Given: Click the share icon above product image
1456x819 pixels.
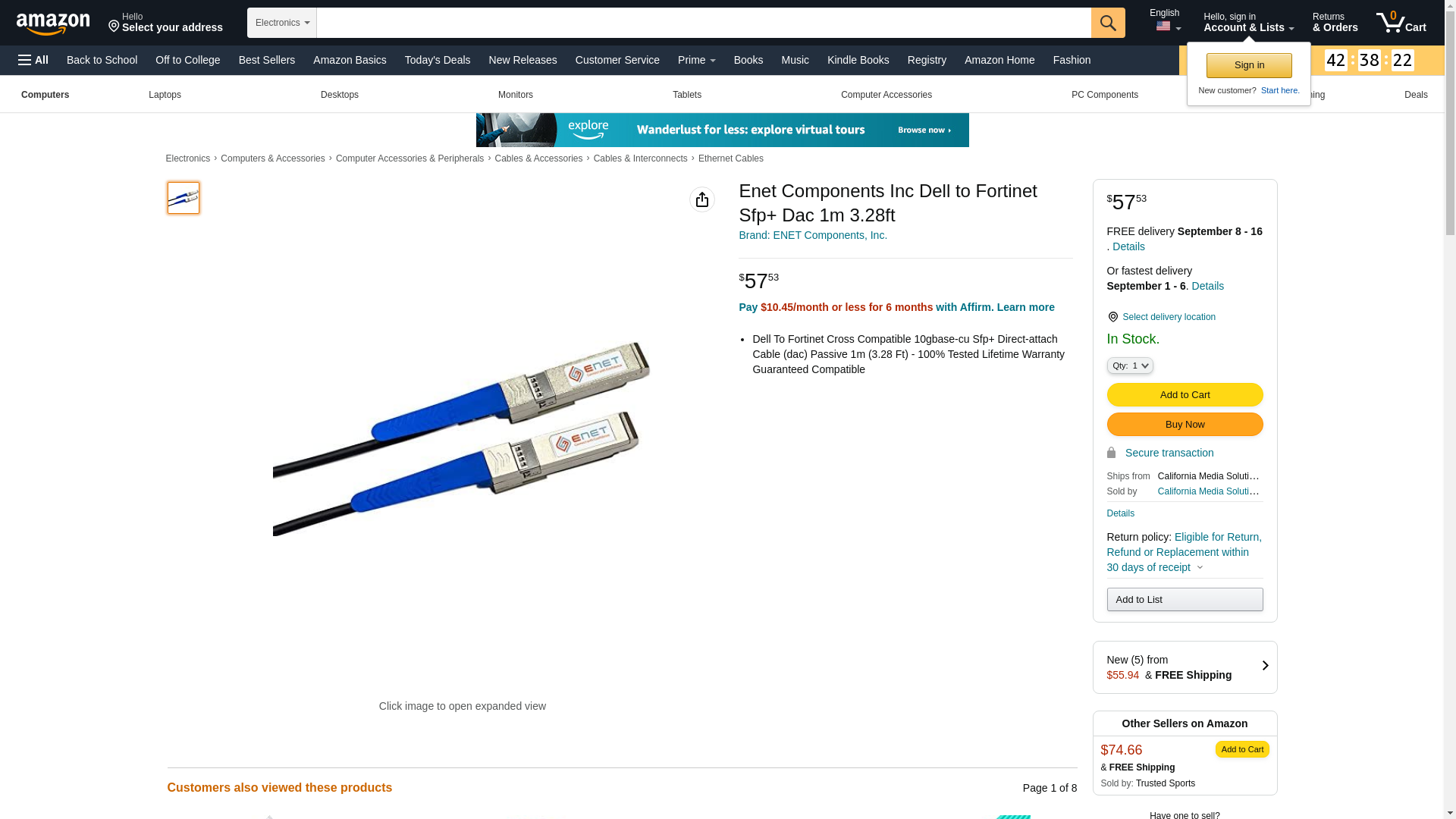Looking at the screenshot, I should click(702, 199).
